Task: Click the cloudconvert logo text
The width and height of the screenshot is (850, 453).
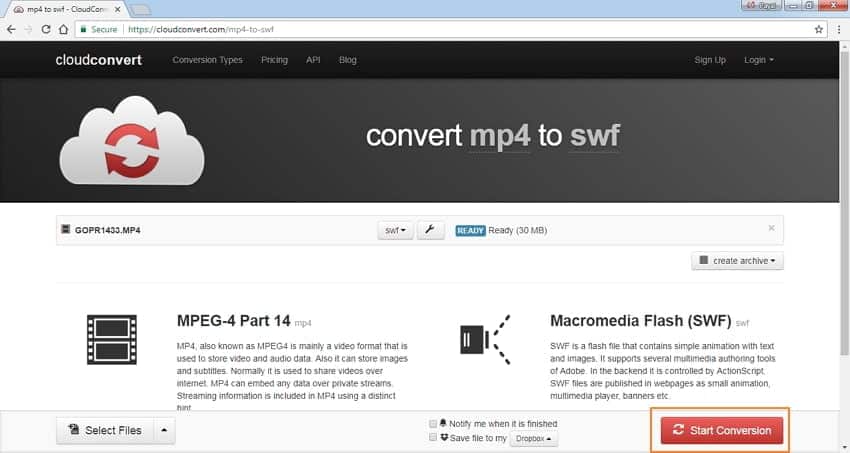Action: coord(99,60)
